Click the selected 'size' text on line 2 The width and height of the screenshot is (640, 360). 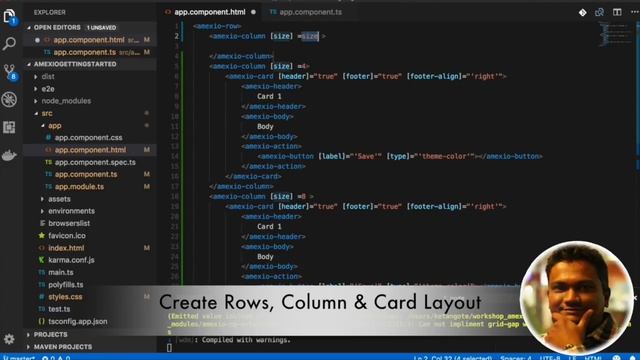(x=310, y=36)
